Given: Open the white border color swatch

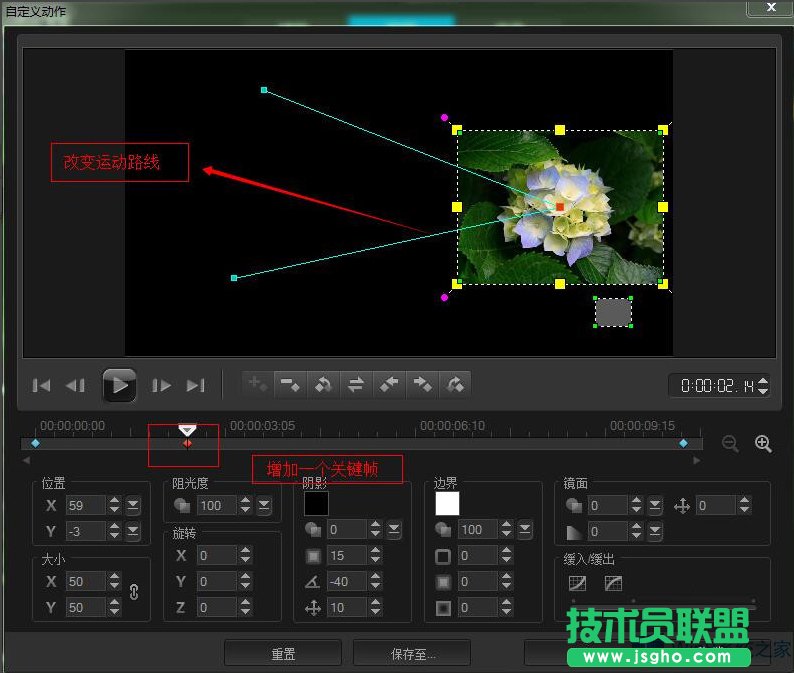Looking at the screenshot, I should click(446, 503).
